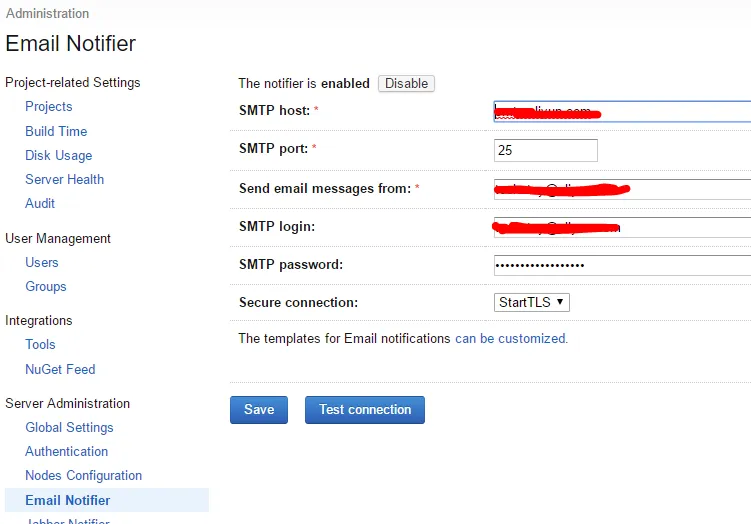Select the SMTP password field
The width and height of the screenshot is (751, 524).
622,265
